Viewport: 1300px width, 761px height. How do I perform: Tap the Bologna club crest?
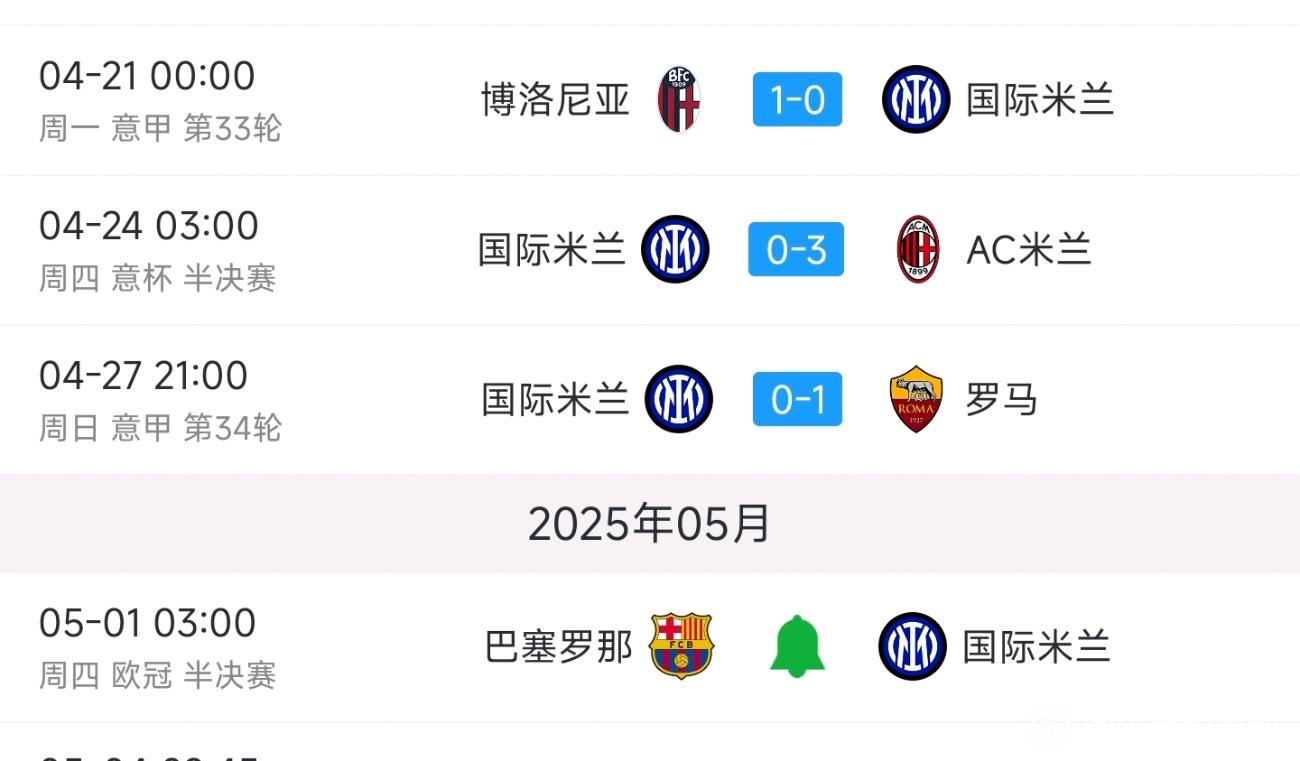679,99
